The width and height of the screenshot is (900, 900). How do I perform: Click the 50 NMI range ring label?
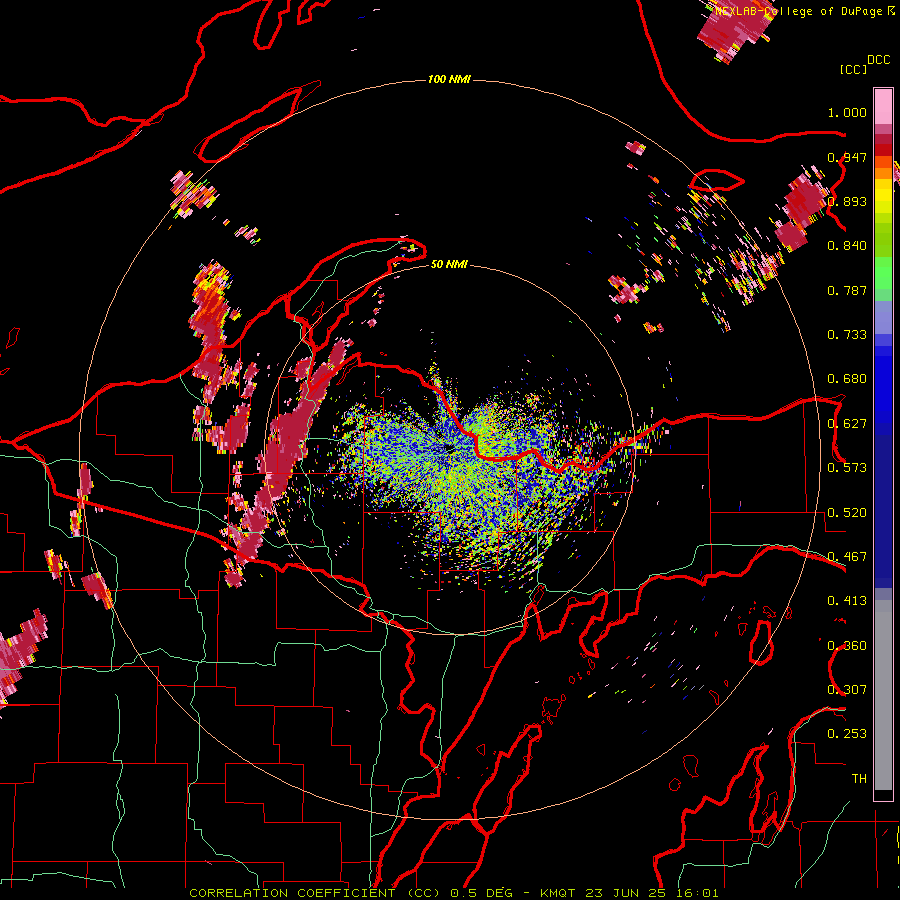pos(449,265)
